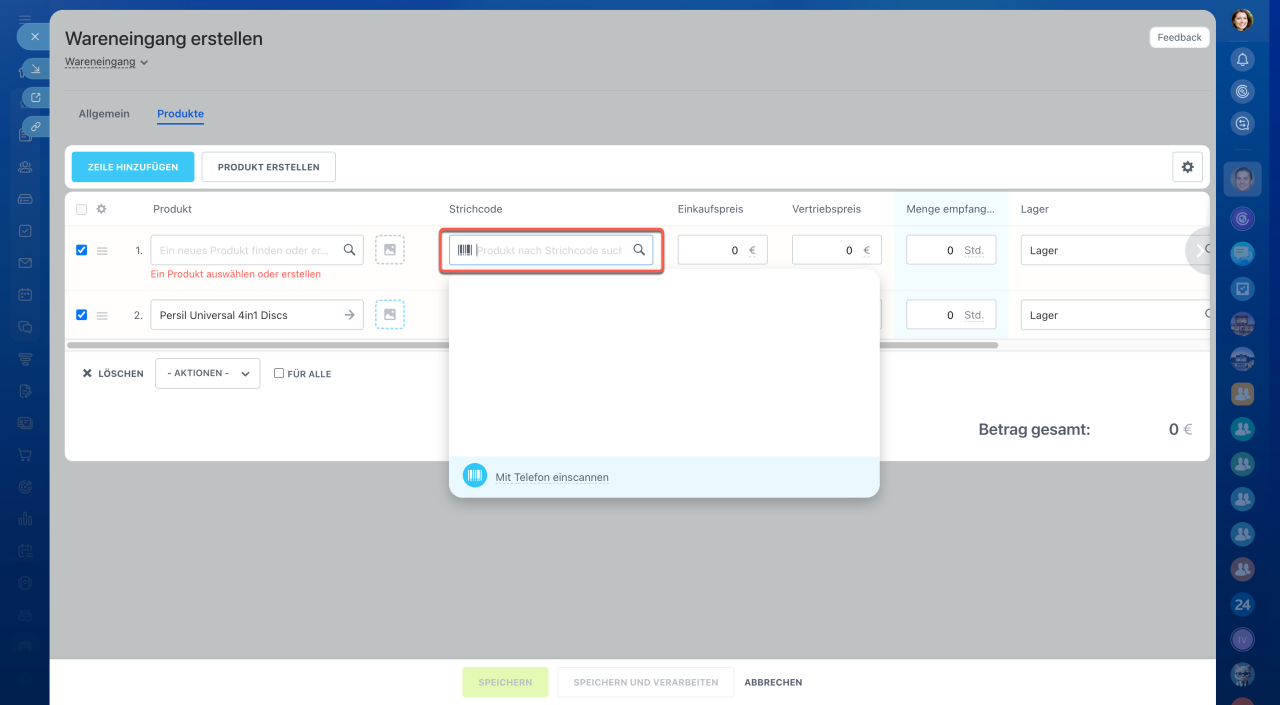Change the Std. unit in row 2 quantity

pos(973,315)
